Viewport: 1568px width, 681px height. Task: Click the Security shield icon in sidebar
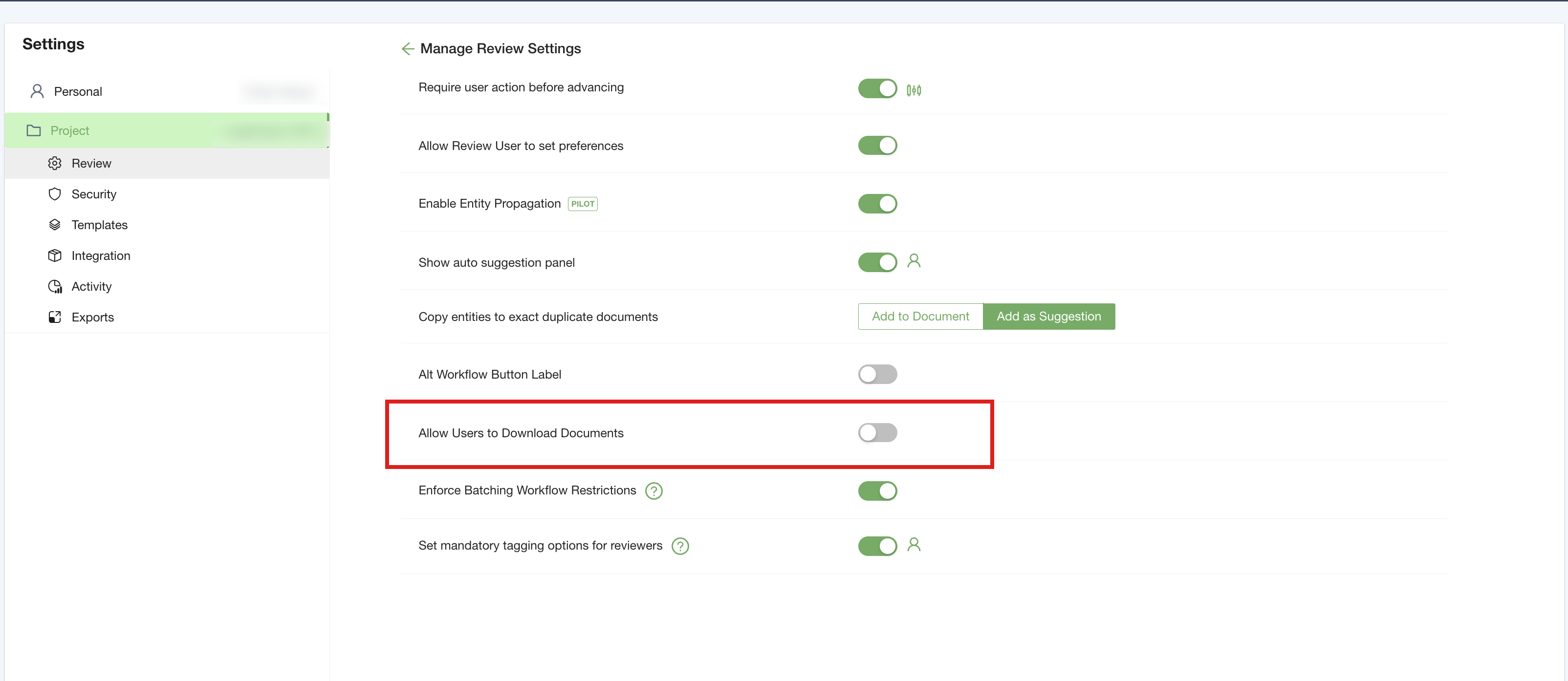55,194
